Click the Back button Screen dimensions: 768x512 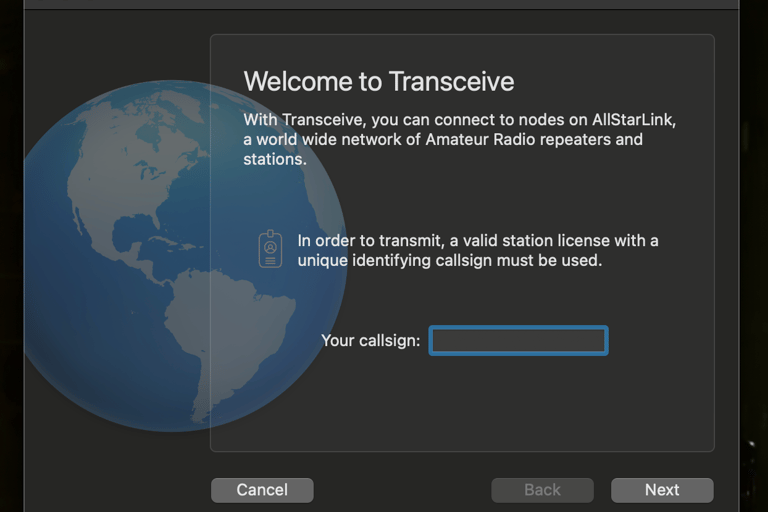pyautogui.click(x=543, y=490)
